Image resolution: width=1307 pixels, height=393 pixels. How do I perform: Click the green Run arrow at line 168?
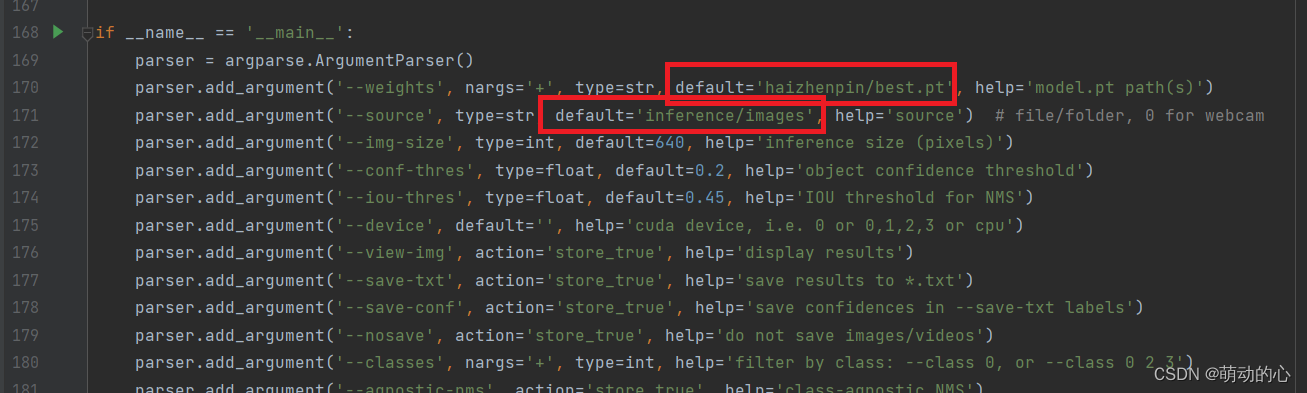(x=57, y=32)
